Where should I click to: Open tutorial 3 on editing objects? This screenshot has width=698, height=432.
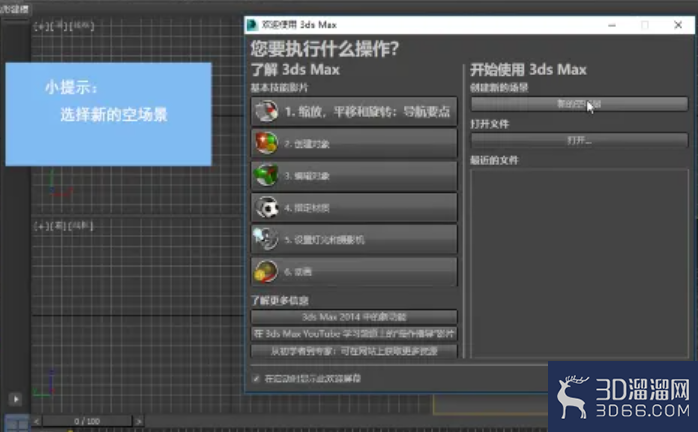(354, 175)
